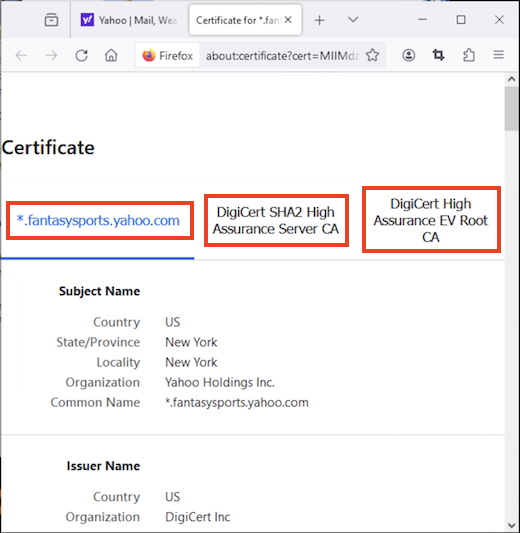Open the Firefox View icon
Viewport: 520px width, 533px height.
point(51,20)
